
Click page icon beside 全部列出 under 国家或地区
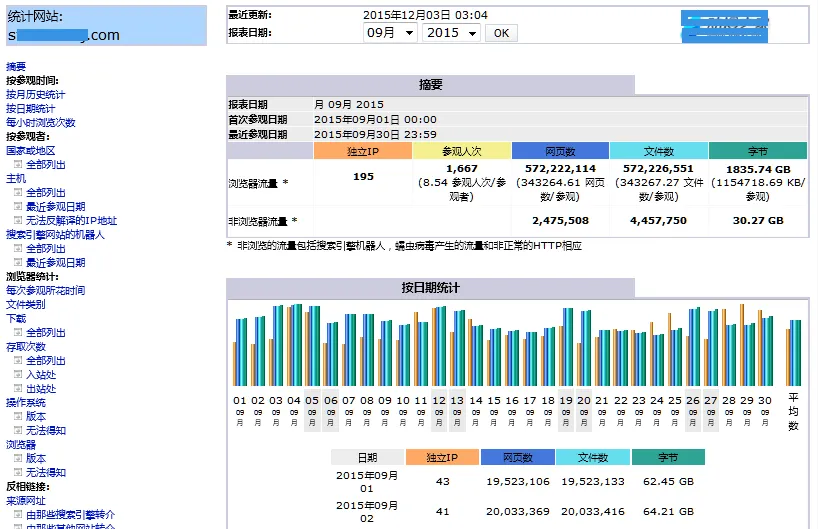pyautogui.click(x=18, y=164)
